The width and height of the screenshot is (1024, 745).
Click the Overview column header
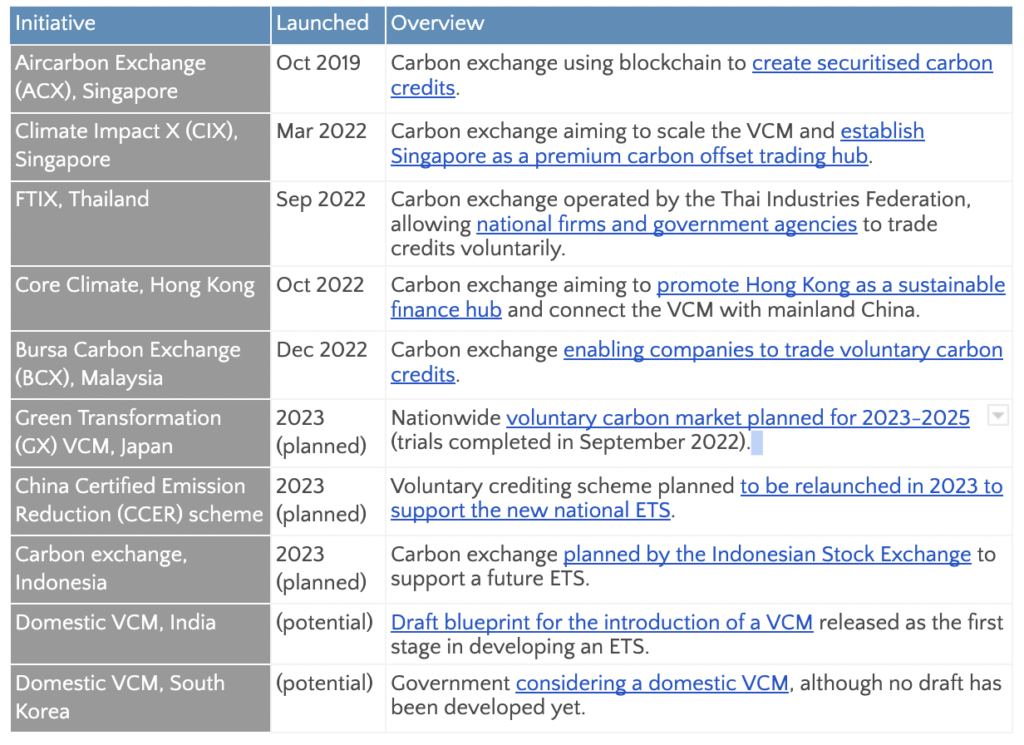click(x=437, y=23)
